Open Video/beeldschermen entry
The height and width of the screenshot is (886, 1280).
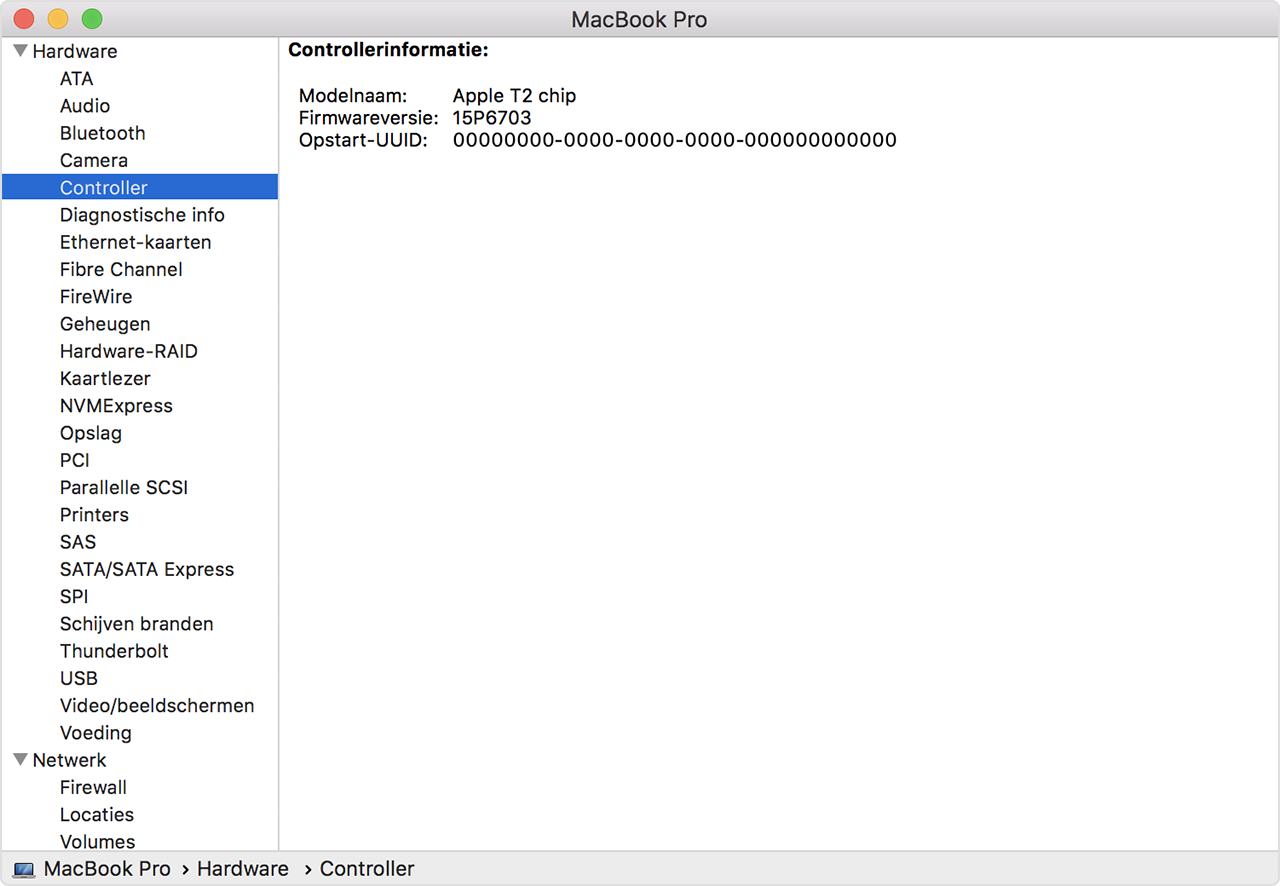coord(157,706)
